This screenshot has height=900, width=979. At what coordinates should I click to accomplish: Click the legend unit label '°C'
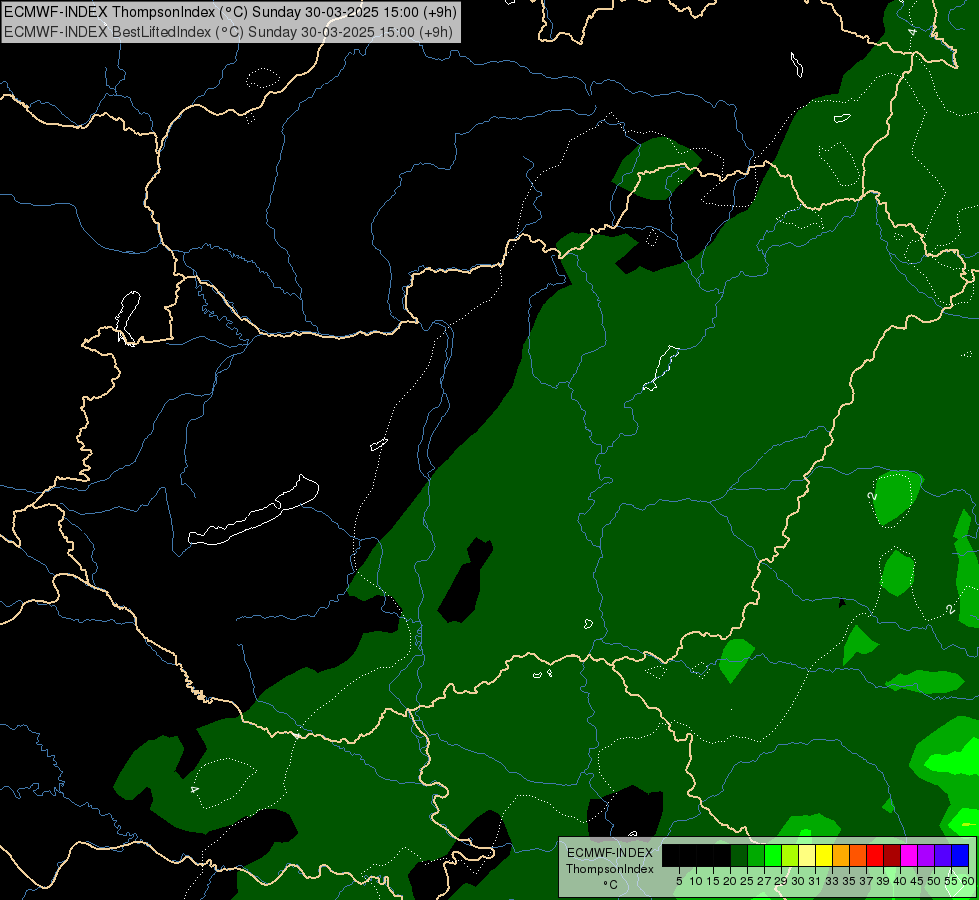[x=611, y=884]
